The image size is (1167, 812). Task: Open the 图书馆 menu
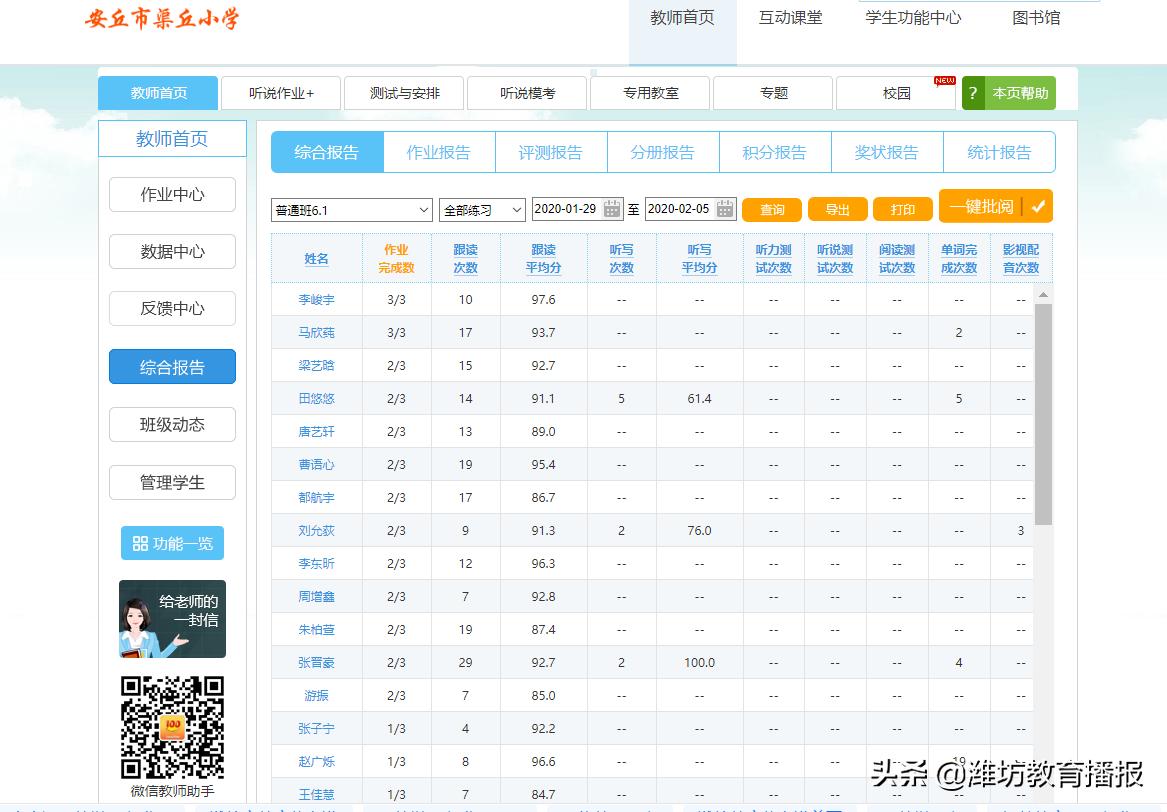1037,17
